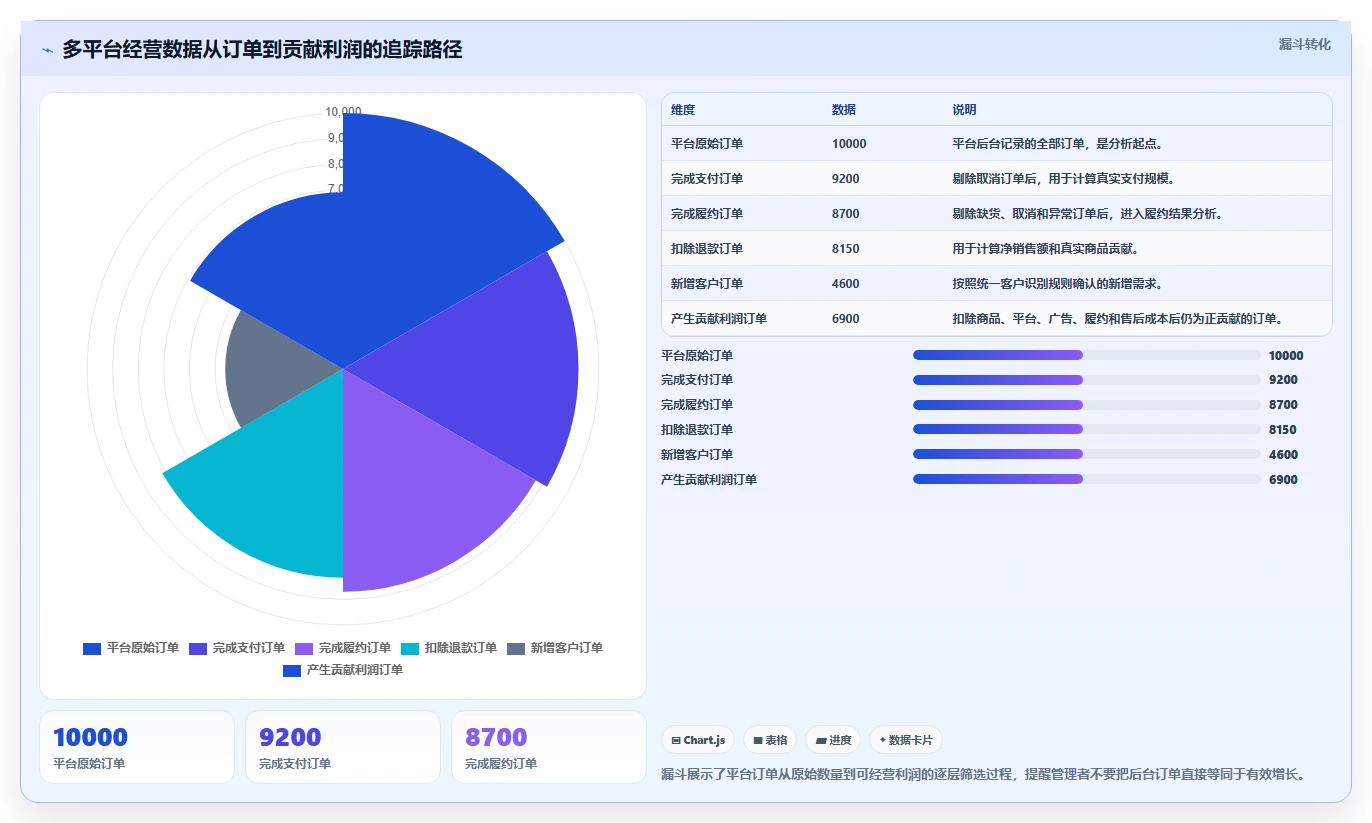Click the 扣除退款订单 progress bar
This screenshot has width=1372, height=823.
point(1086,430)
